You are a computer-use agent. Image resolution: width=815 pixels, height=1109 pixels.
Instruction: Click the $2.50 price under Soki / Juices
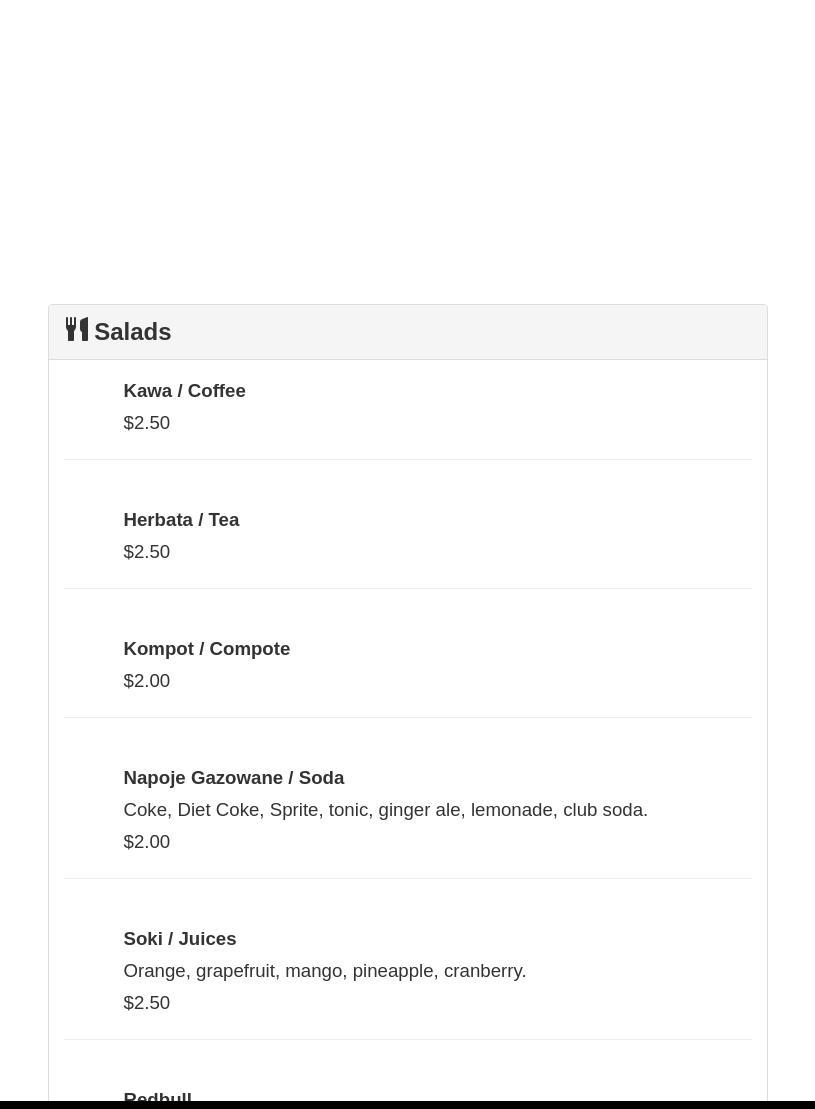point(146,1003)
